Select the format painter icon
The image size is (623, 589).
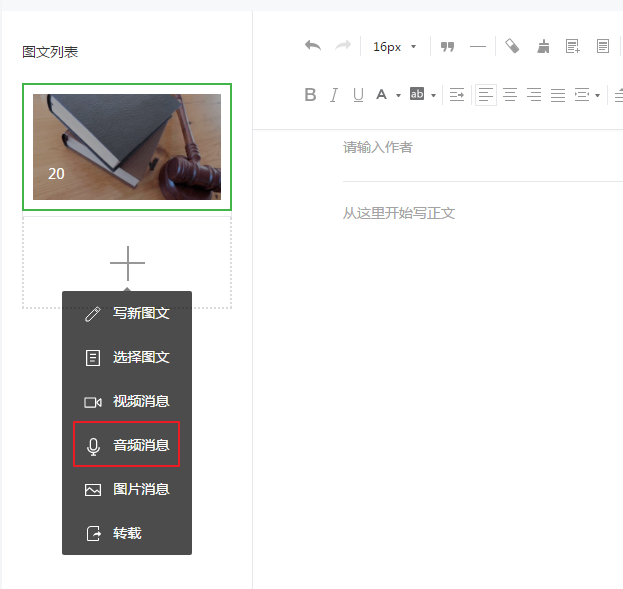pos(512,46)
